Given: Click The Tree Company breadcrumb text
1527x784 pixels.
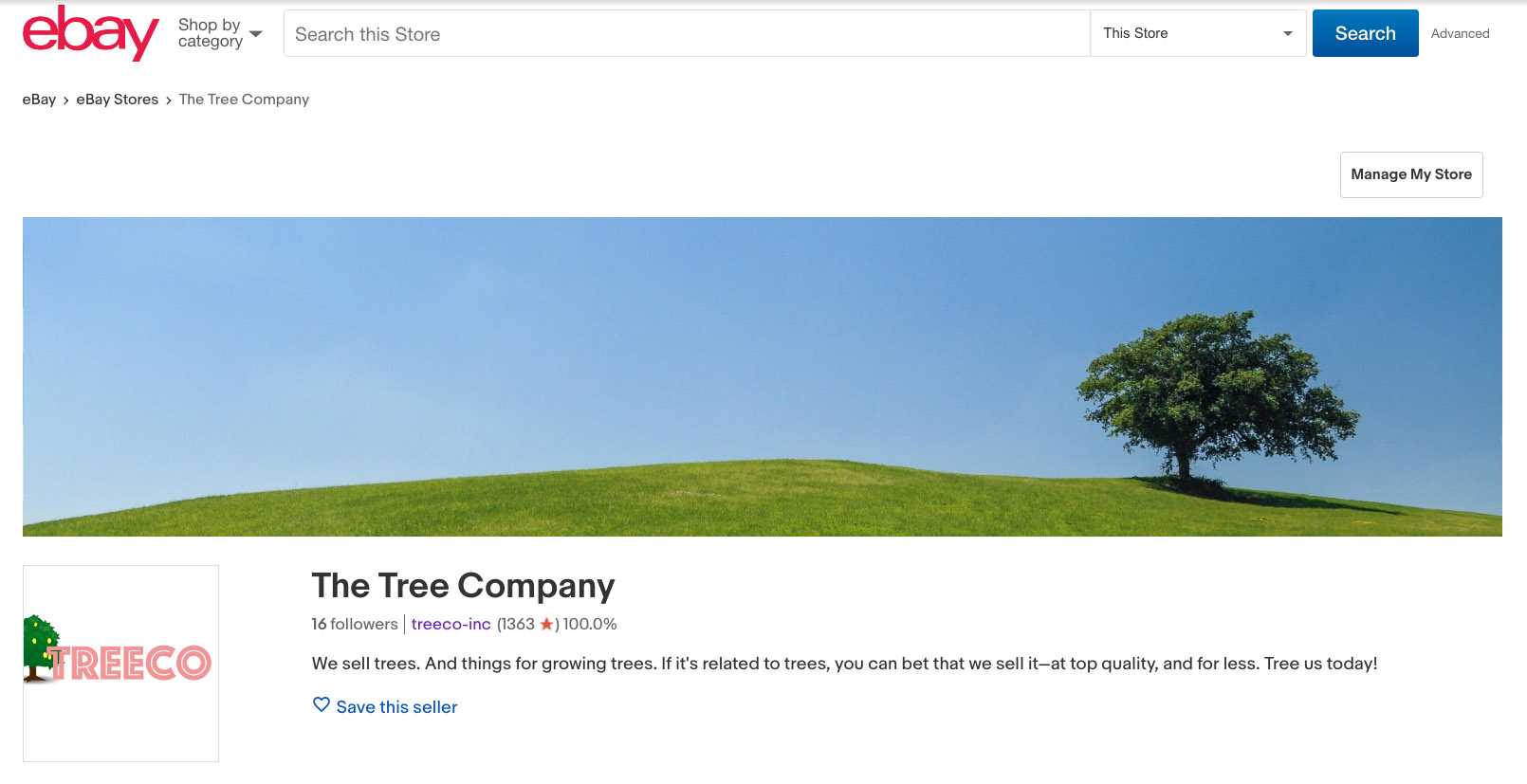Looking at the screenshot, I should [x=244, y=100].
